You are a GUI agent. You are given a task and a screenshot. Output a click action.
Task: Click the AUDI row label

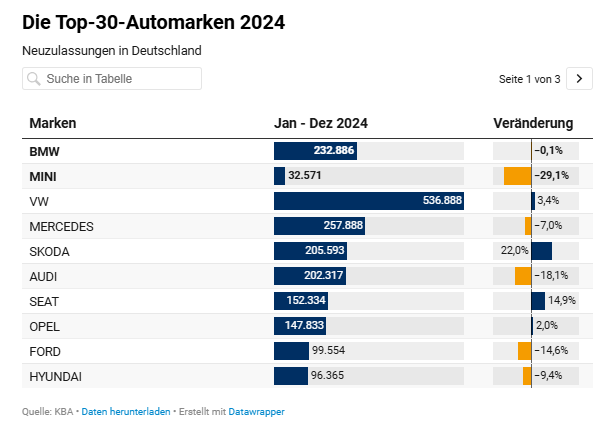click(x=43, y=277)
